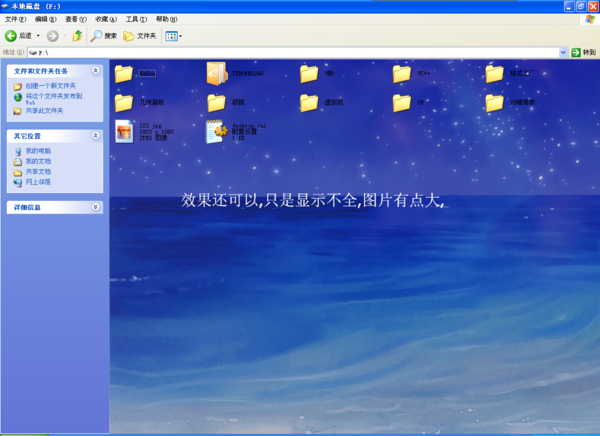Open the Search (搜索) magnifier tool

coord(103,36)
